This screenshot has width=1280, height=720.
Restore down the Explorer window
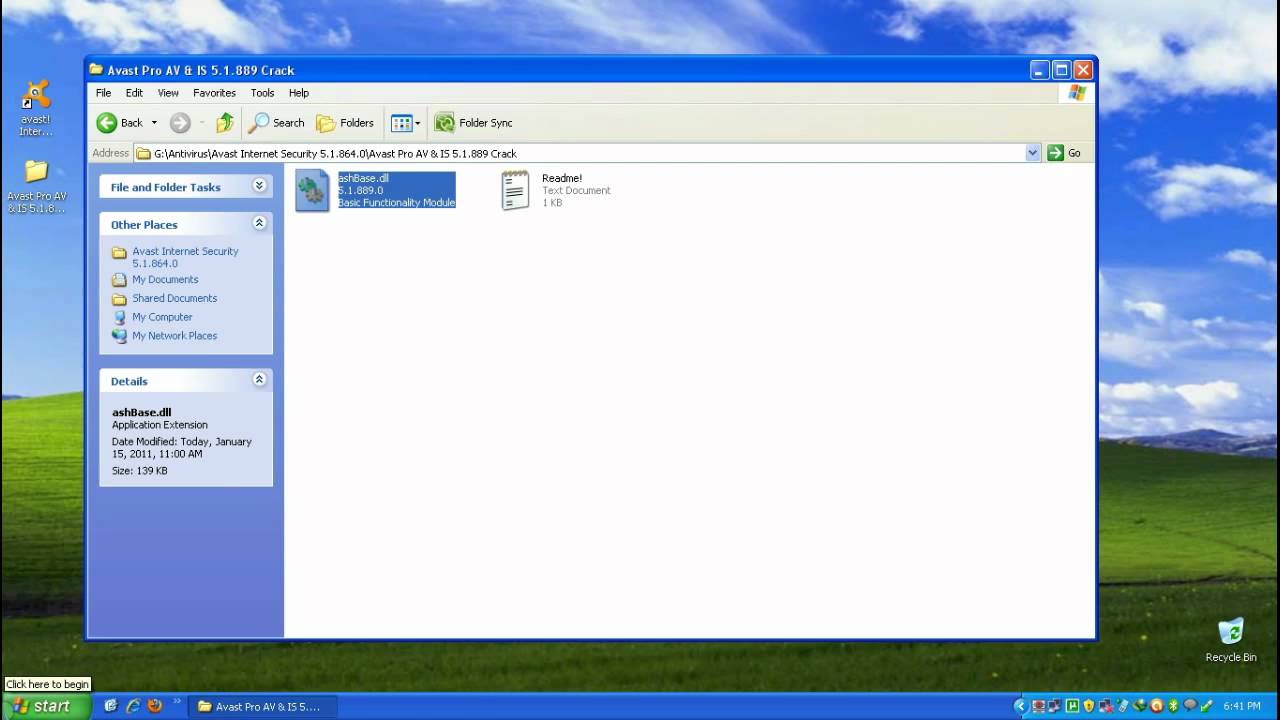click(1061, 70)
